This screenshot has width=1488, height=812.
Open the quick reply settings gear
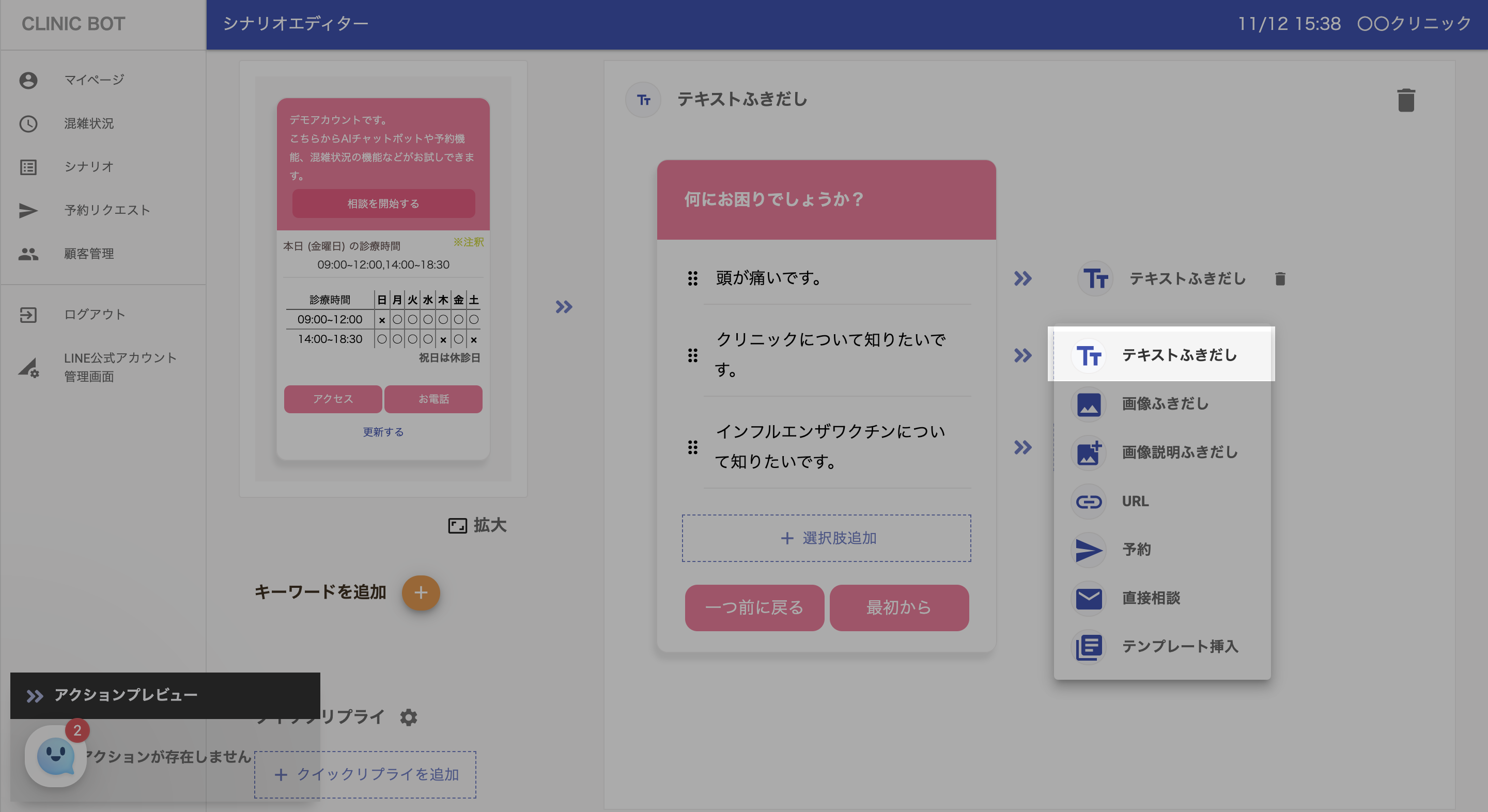pyautogui.click(x=408, y=717)
